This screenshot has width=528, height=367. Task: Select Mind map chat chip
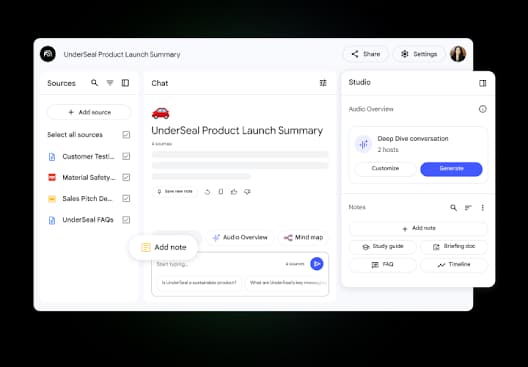[303, 237]
